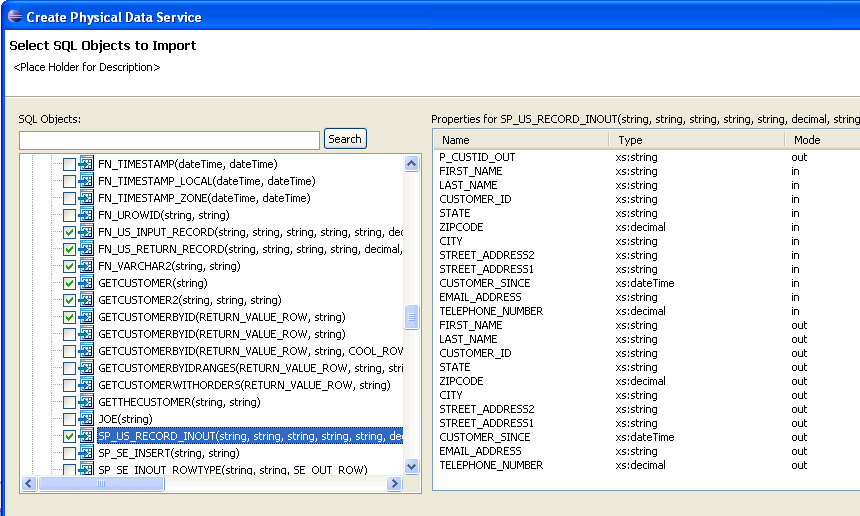Click the vertical scrollbar thumb in SQL Objects
The image size is (860, 516).
pos(411,317)
